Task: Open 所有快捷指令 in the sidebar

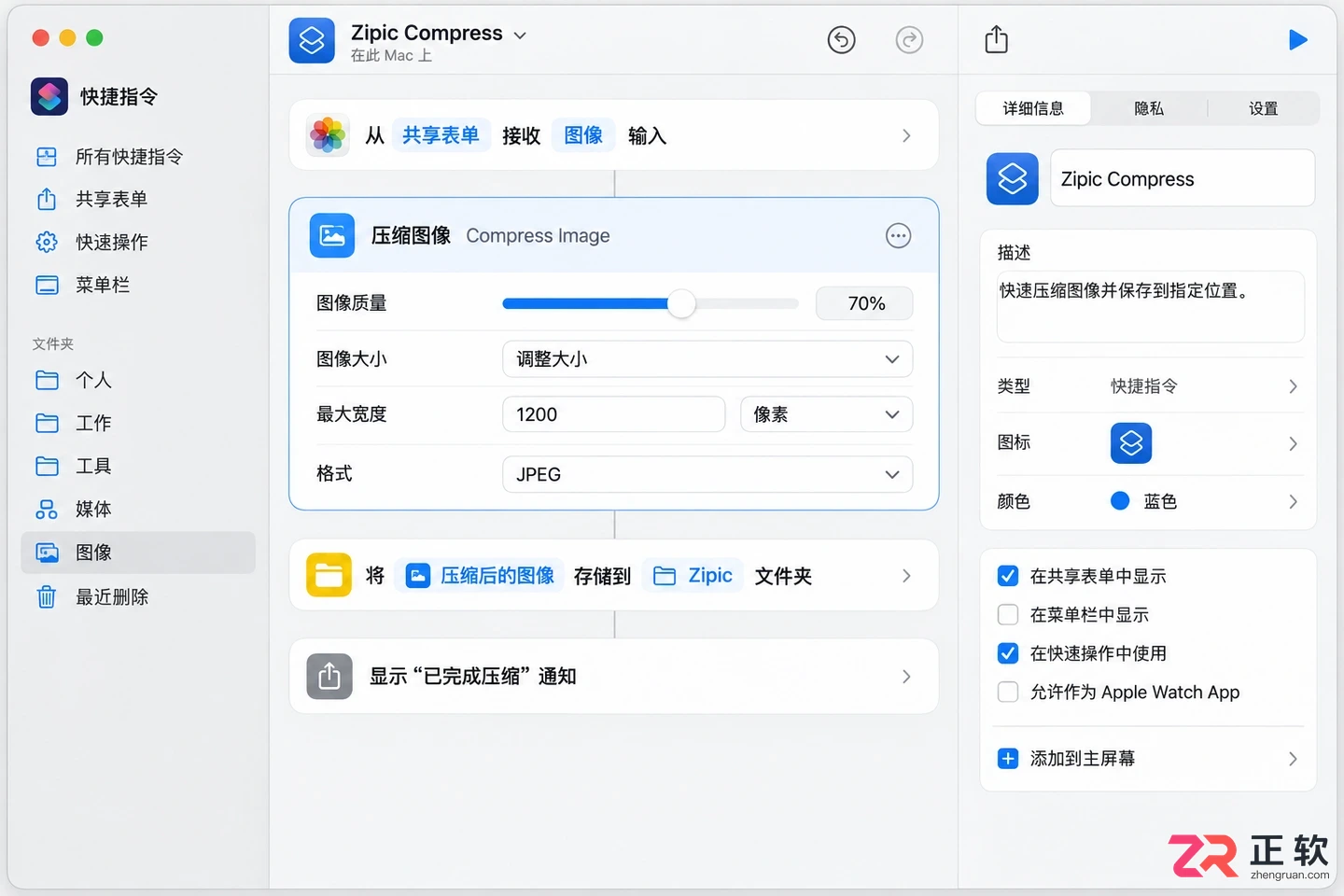Action: pyautogui.click(x=129, y=157)
